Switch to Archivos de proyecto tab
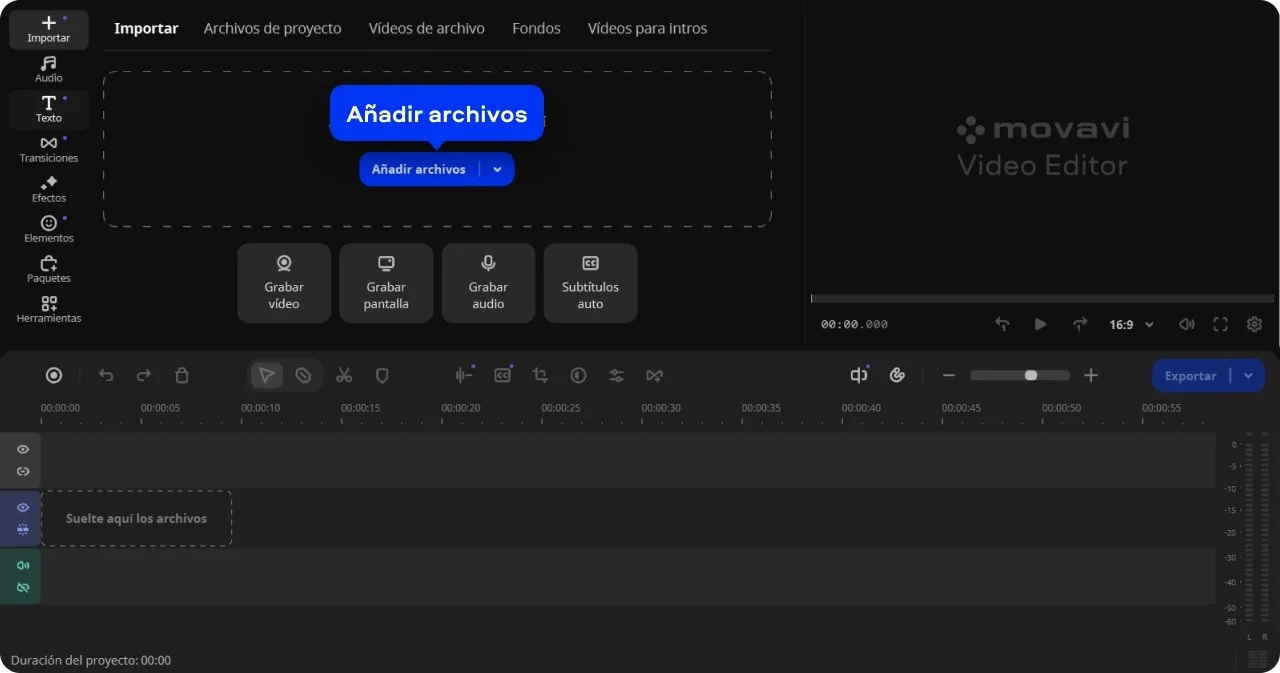 click(272, 29)
